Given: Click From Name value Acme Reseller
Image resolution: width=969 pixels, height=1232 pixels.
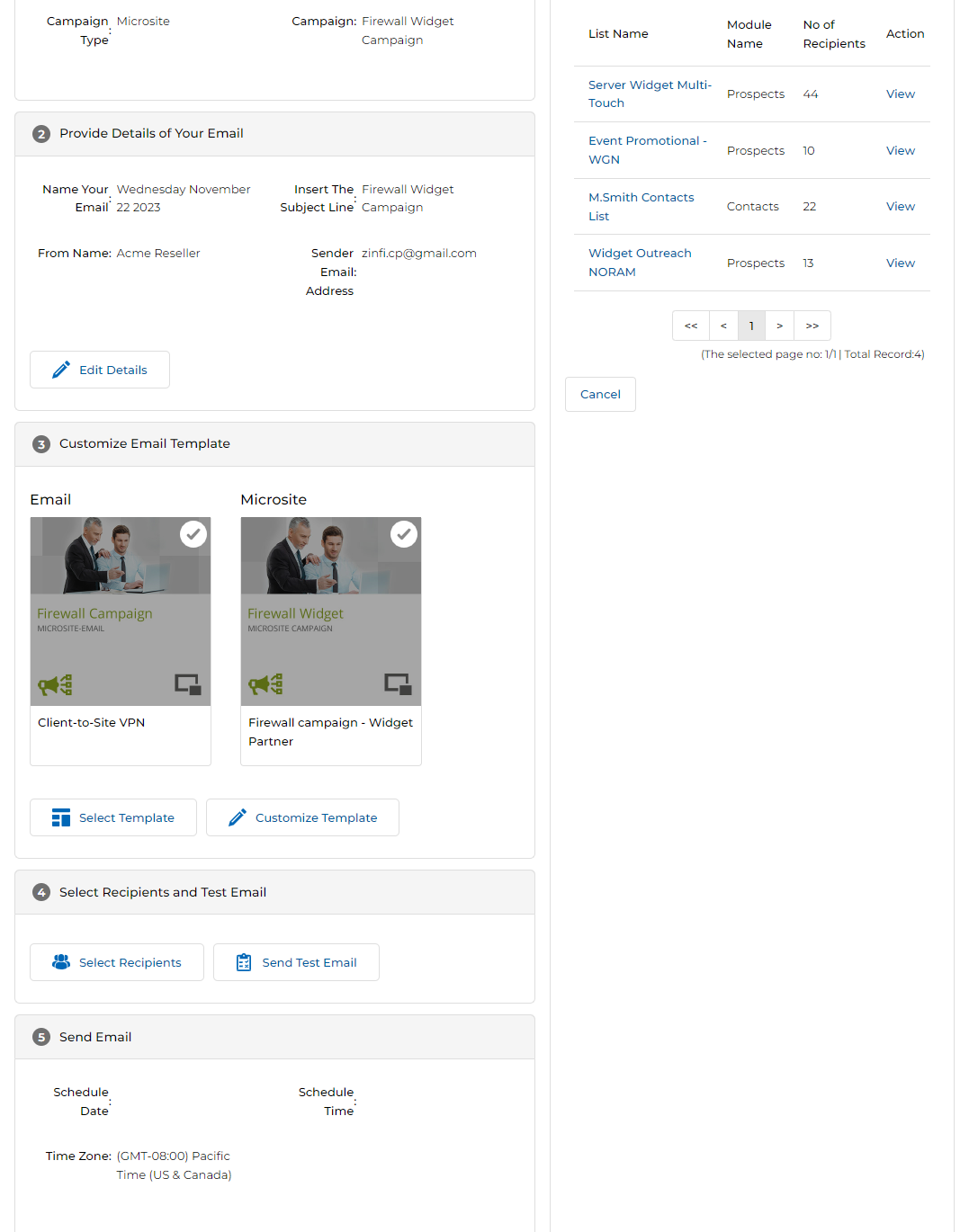Looking at the screenshot, I should point(158,254).
